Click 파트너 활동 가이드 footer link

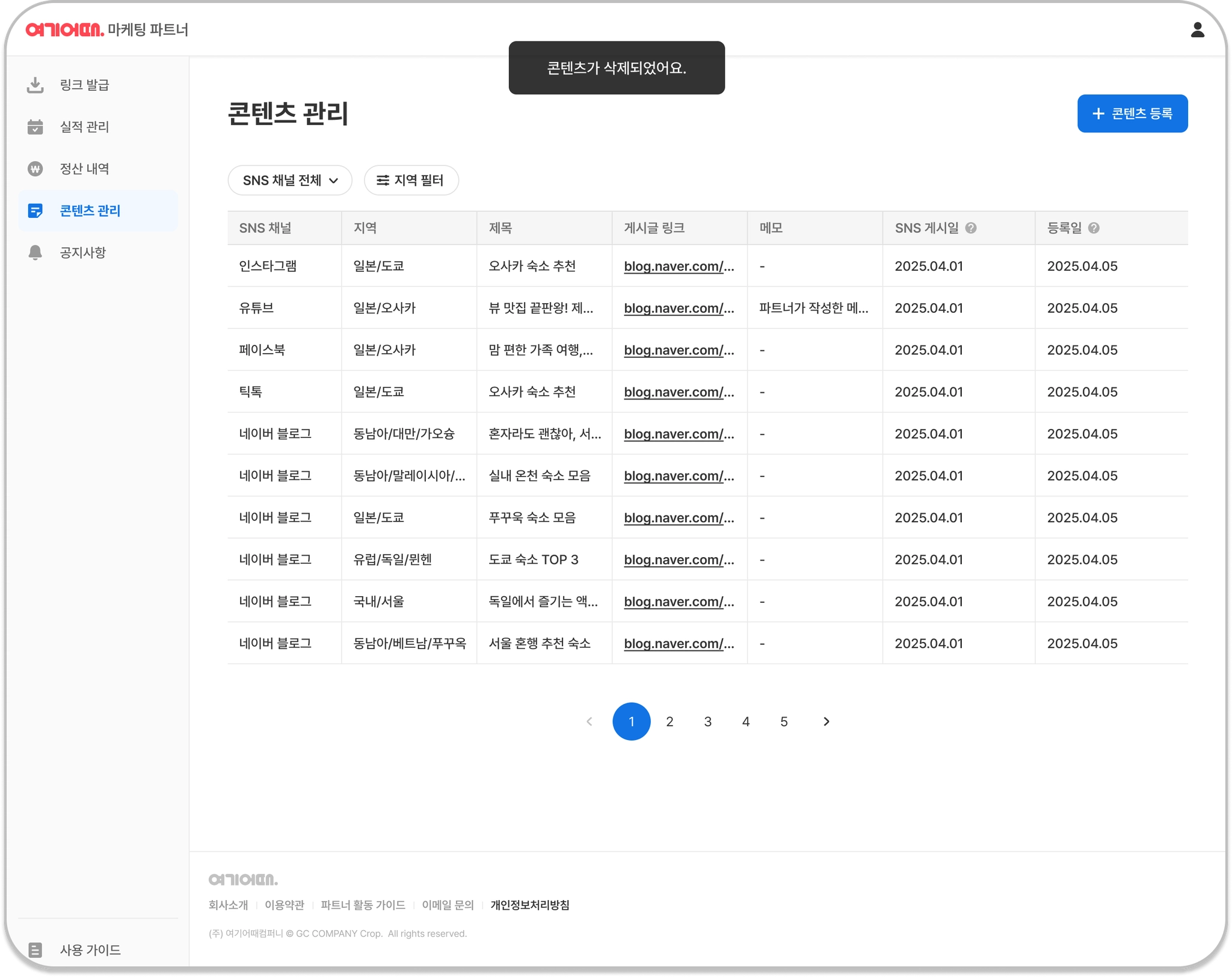[363, 905]
